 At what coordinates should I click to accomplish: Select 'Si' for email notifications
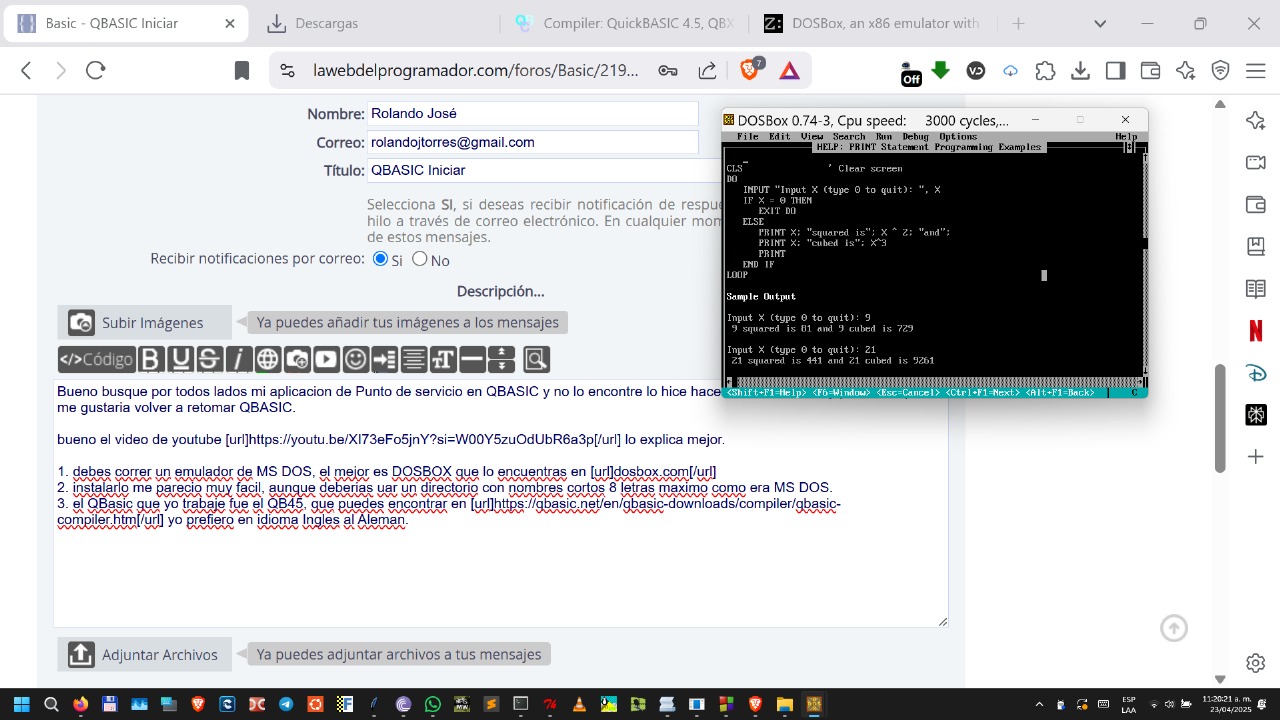click(x=380, y=259)
